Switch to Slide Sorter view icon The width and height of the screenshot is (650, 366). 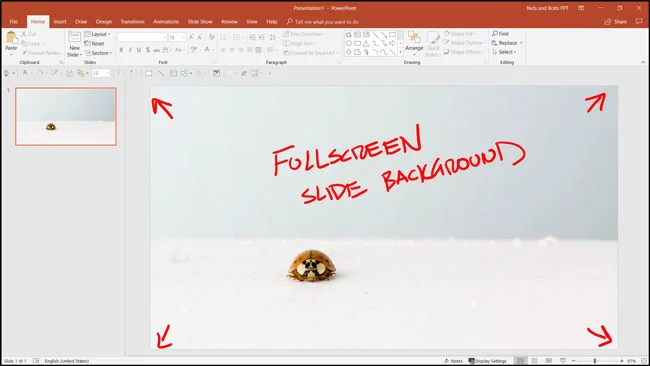click(535, 361)
